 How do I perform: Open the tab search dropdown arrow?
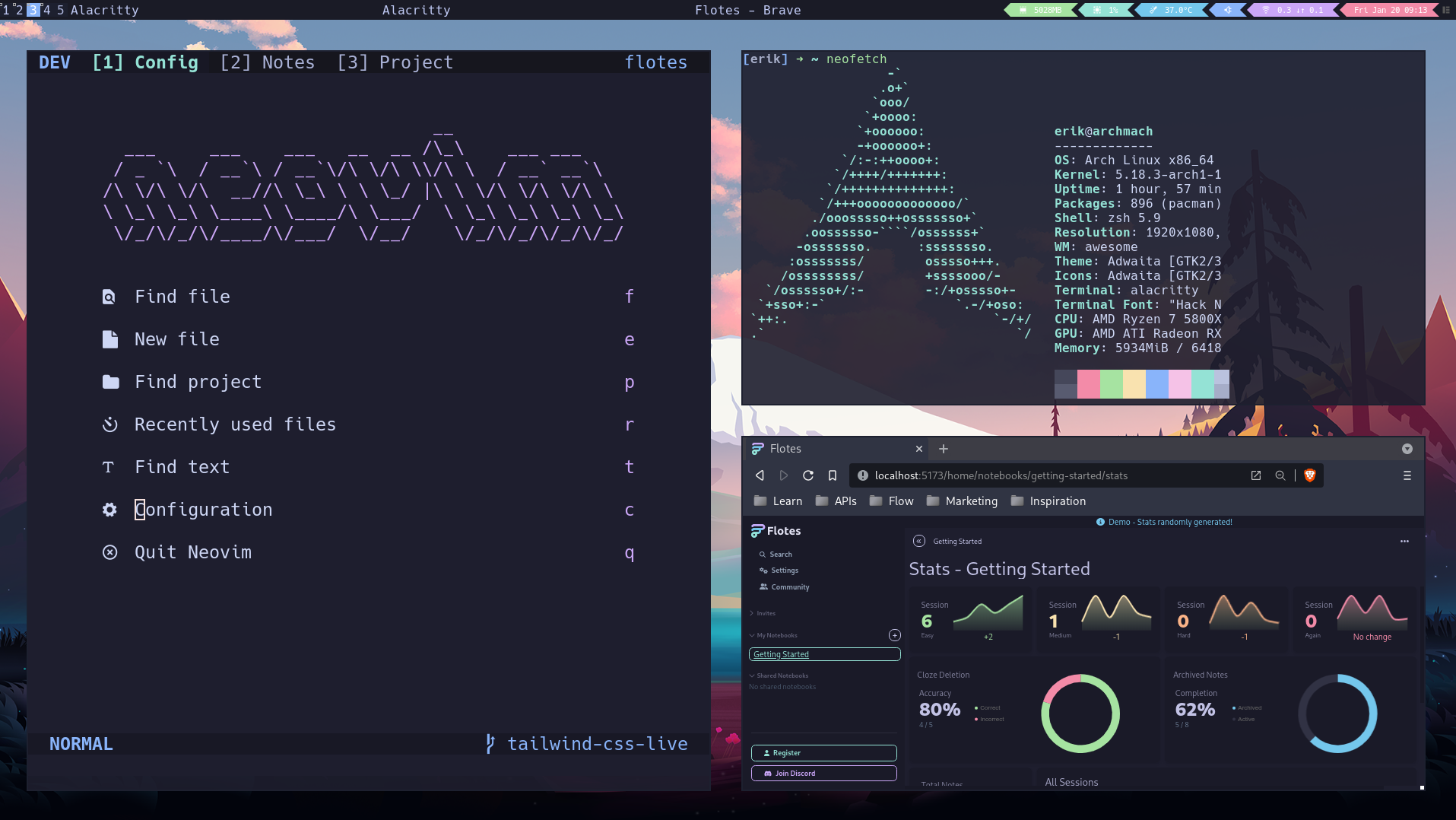[x=1406, y=449]
